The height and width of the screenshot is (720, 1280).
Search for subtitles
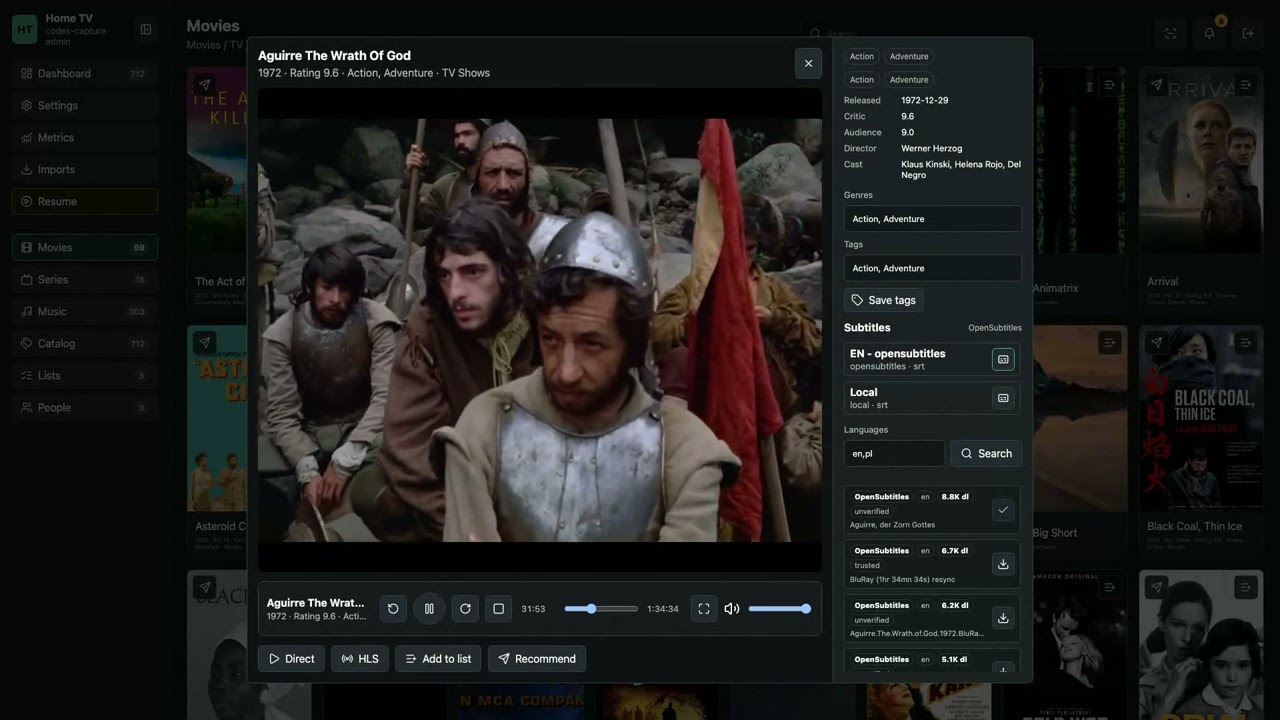[x=986, y=453]
